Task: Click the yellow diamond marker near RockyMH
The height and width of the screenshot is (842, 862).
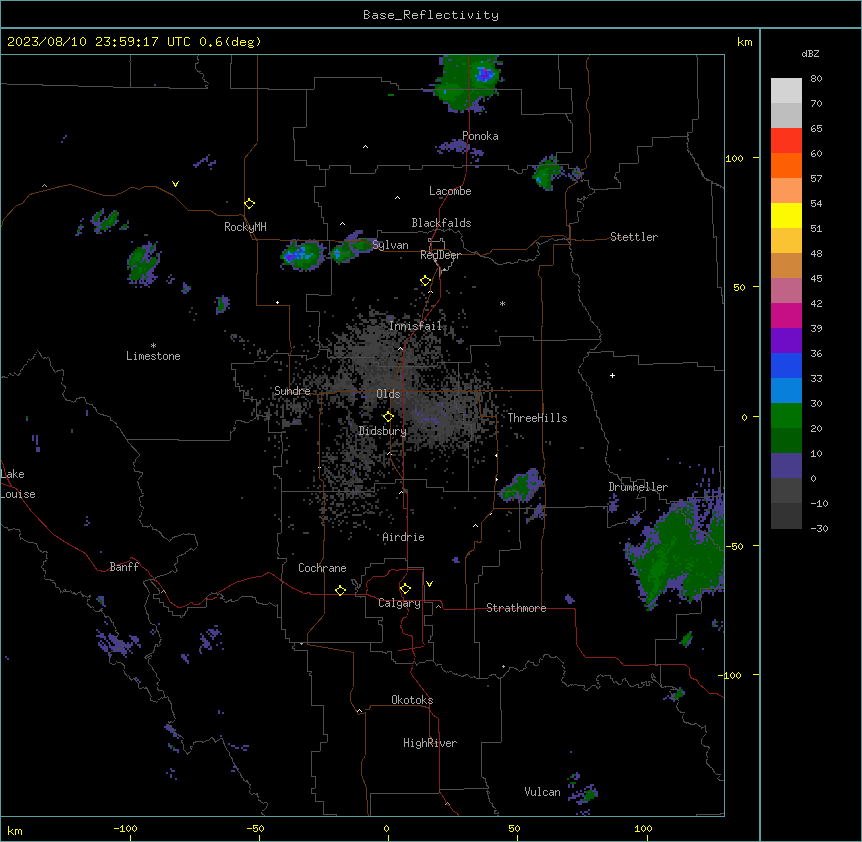Action: (x=249, y=204)
